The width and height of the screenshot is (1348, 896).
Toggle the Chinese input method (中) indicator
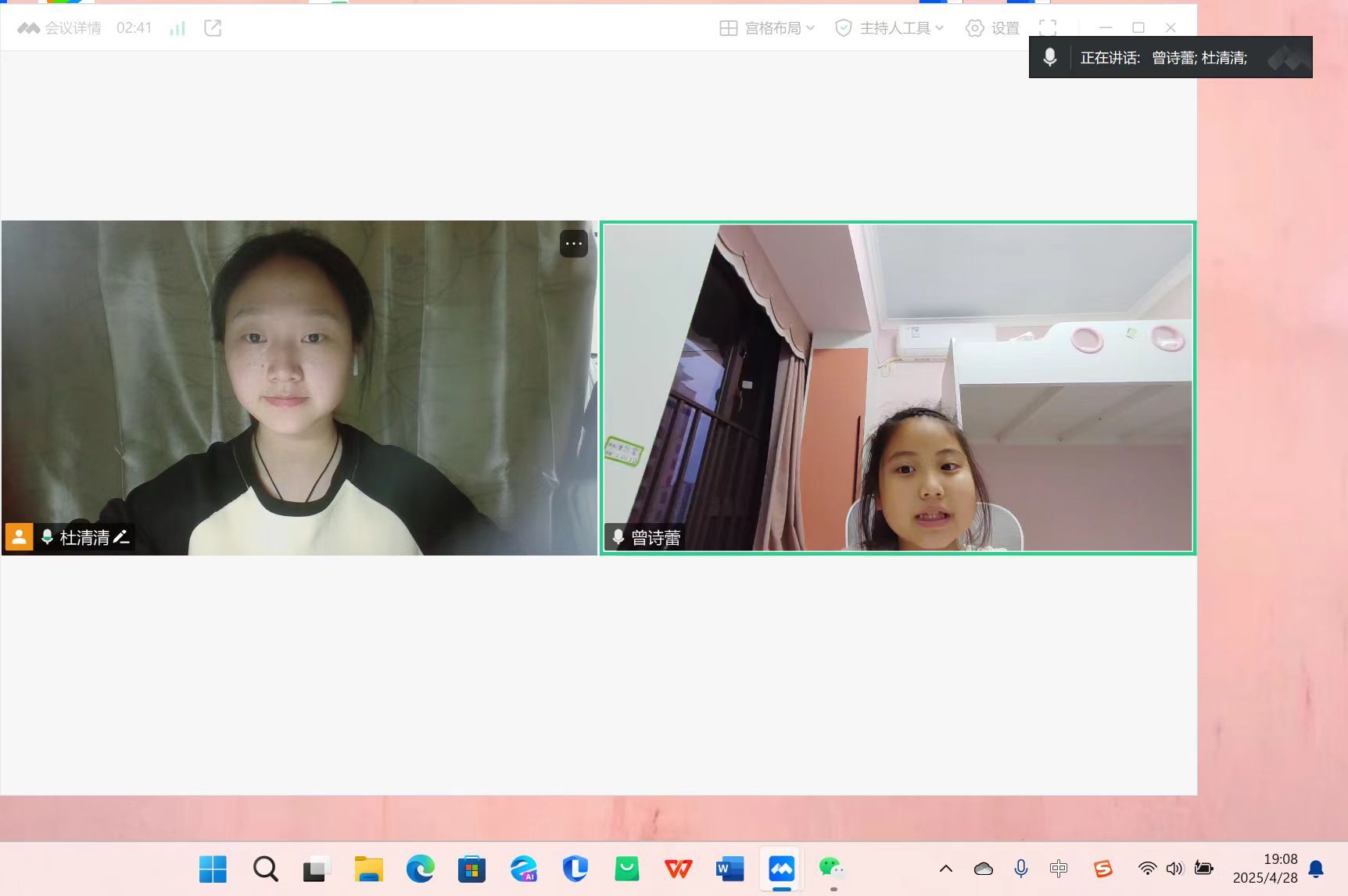1059,869
